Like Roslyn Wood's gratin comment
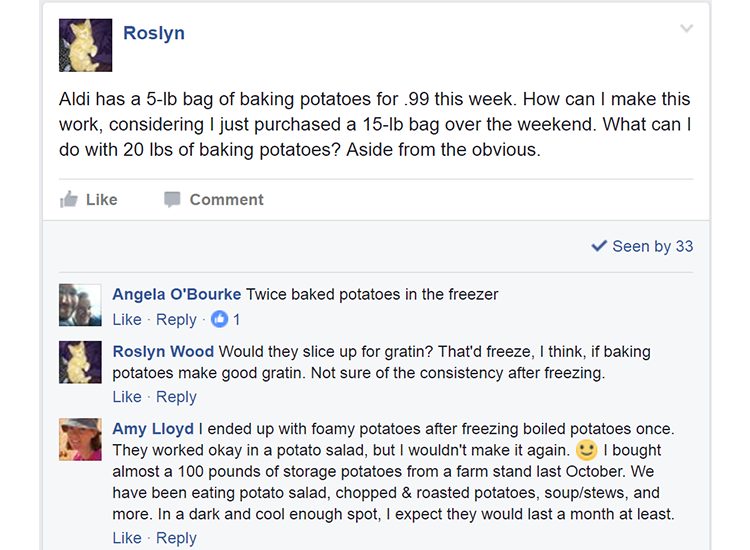750x550 pixels. 127,397
